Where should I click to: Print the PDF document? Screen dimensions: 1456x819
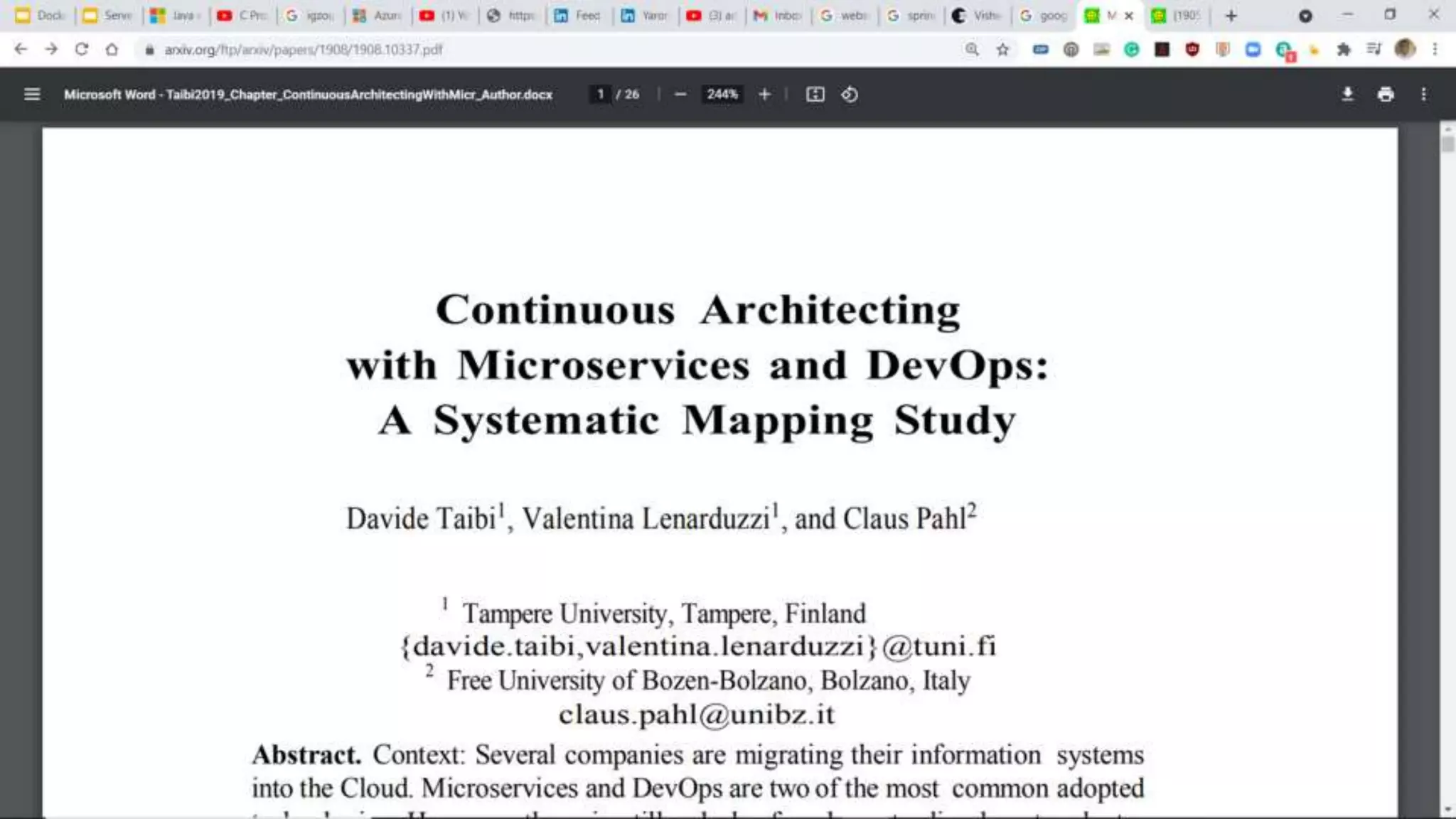click(1385, 94)
